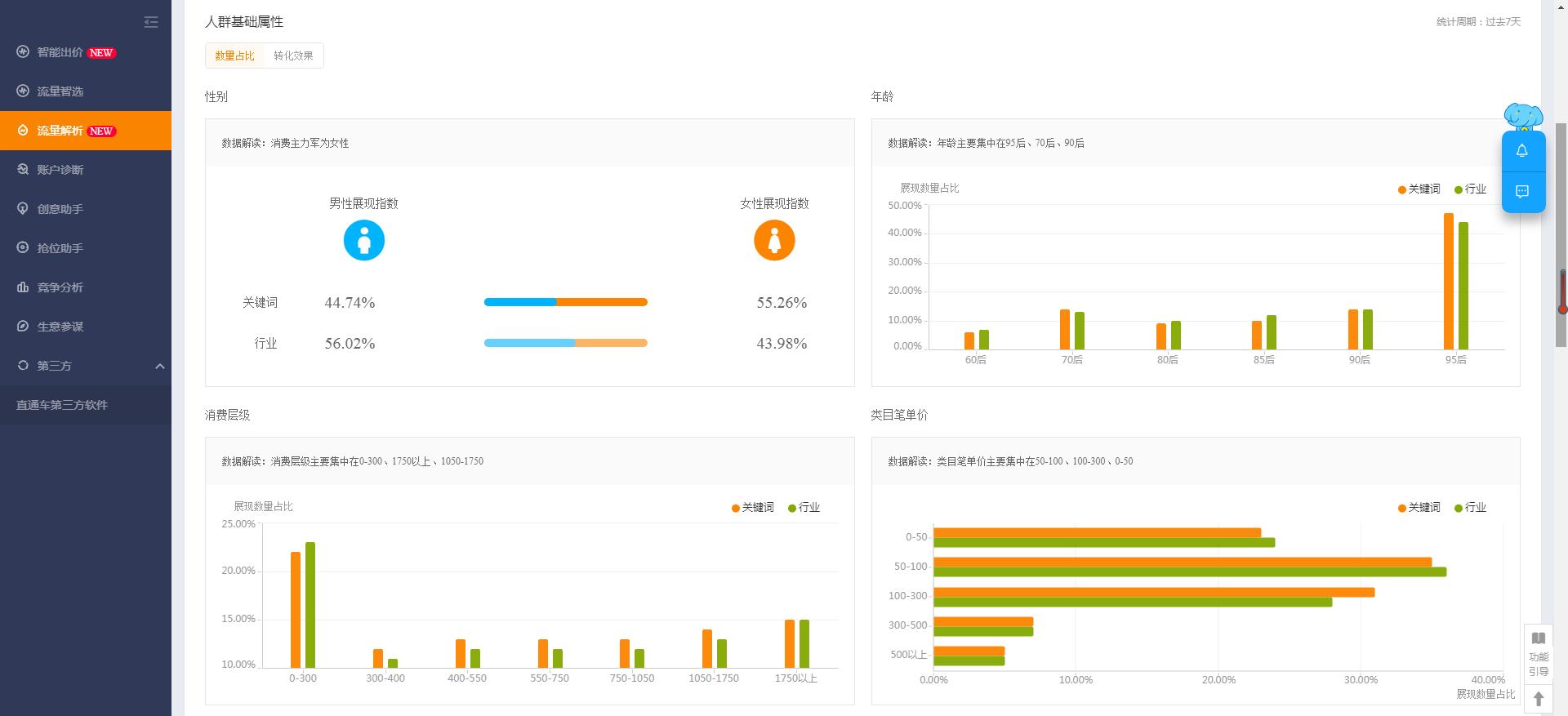The image size is (1568, 716).
Task: Click the green 0-300 bar
Action: coord(310,605)
